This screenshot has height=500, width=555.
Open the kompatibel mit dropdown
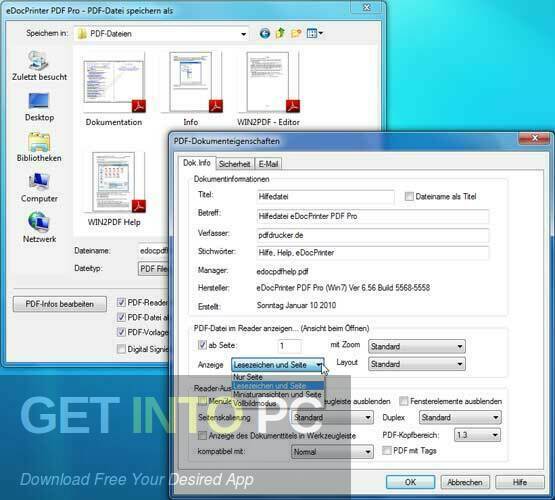(x=332, y=452)
